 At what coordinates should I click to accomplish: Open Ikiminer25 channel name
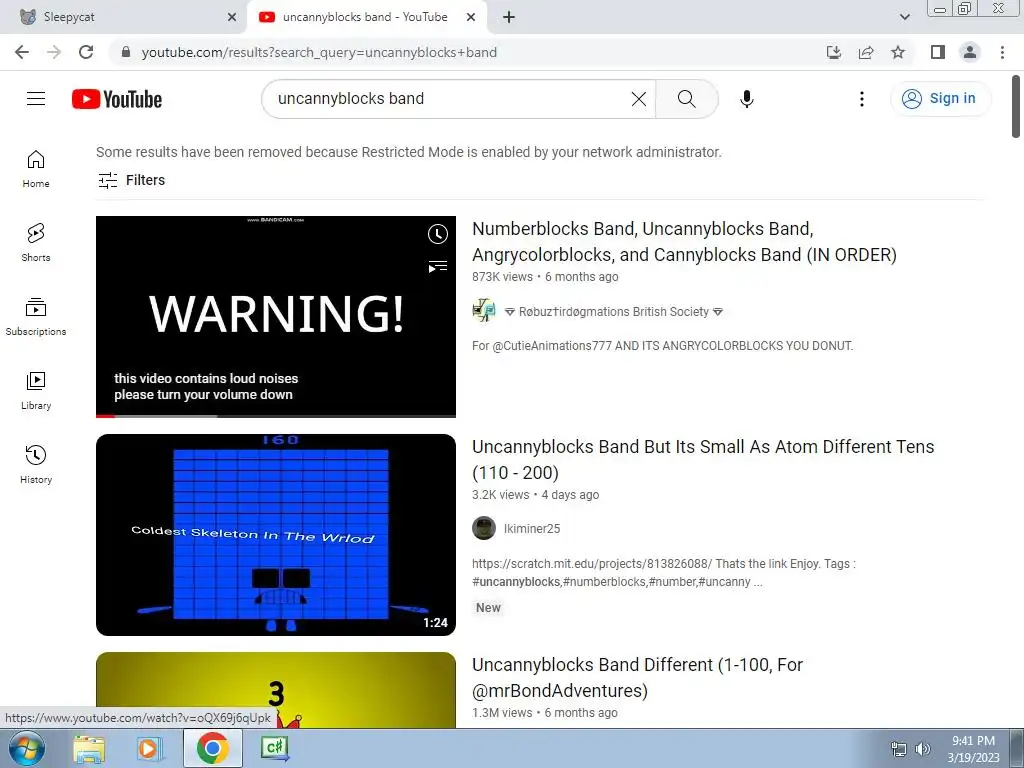532,528
